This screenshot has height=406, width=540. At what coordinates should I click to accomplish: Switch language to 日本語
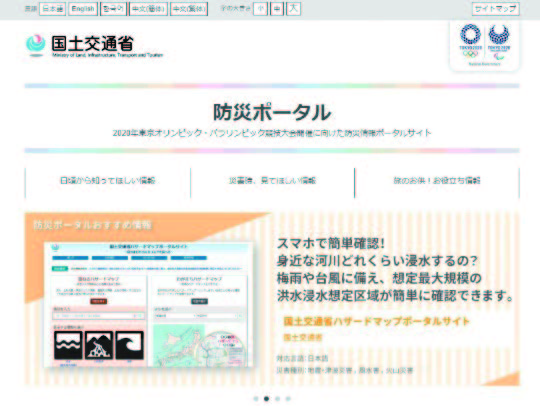pos(52,9)
